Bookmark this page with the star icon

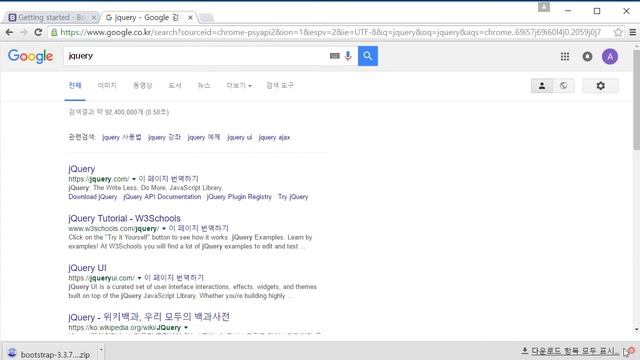[x=618, y=32]
